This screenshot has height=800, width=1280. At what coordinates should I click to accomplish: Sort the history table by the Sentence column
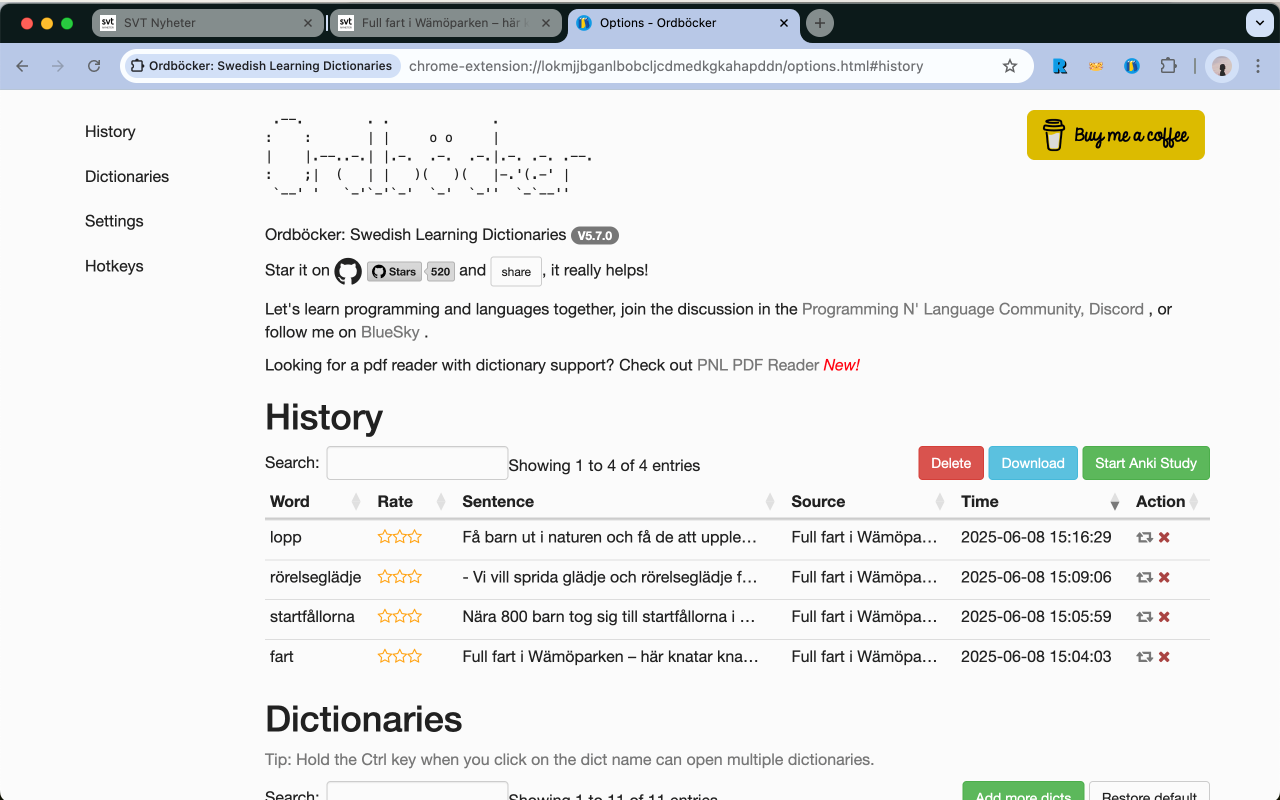point(619,501)
